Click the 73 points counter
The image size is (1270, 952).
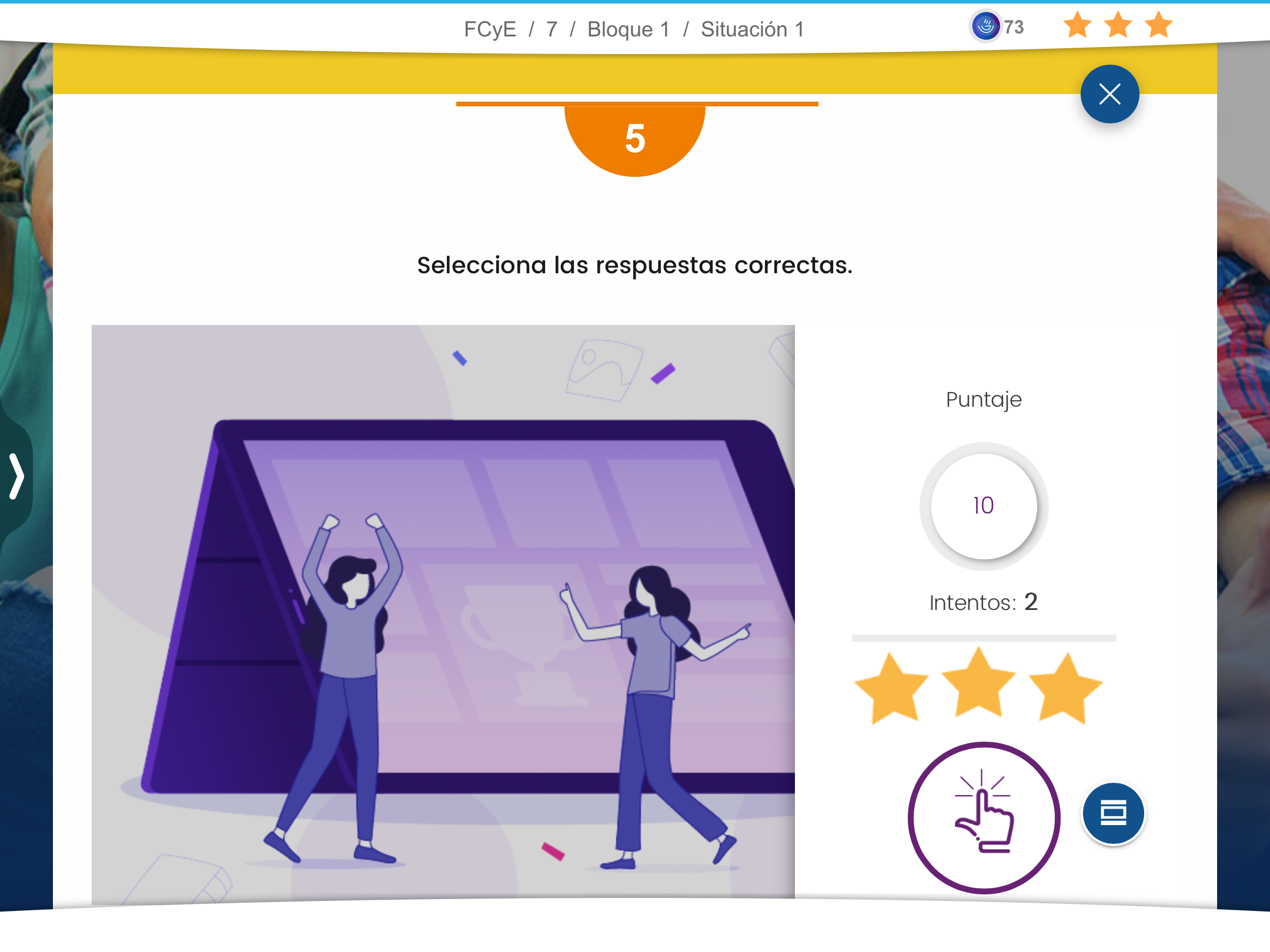(1014, 27)
